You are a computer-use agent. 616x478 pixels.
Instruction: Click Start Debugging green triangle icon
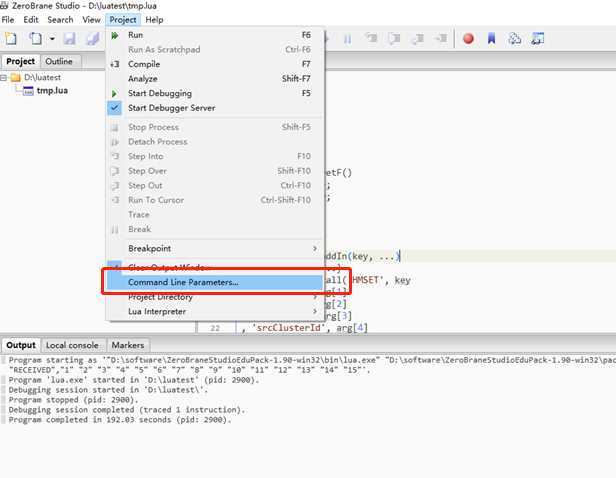114,93
